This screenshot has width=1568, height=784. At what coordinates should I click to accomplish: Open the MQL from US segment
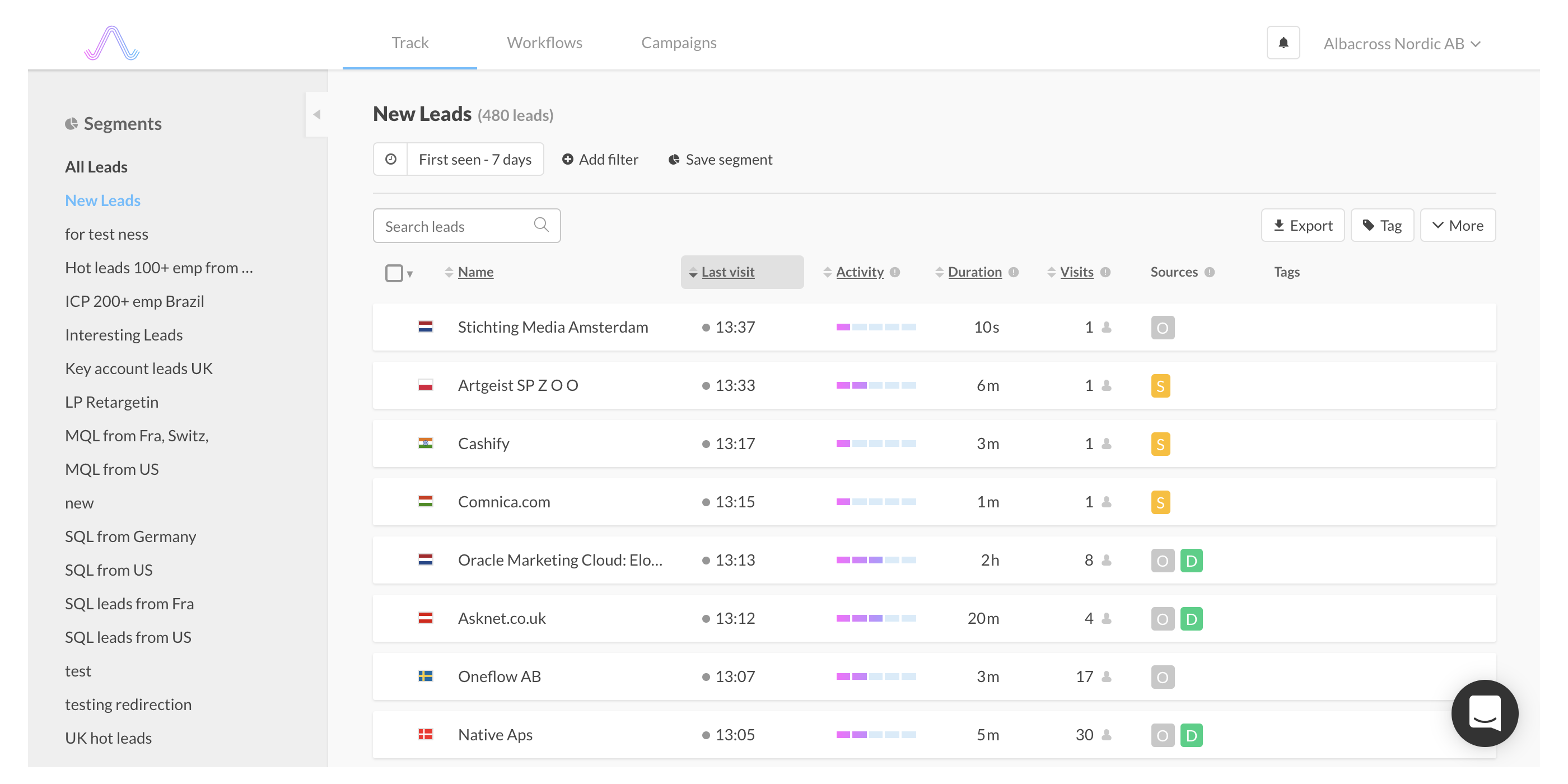point(111,469)
